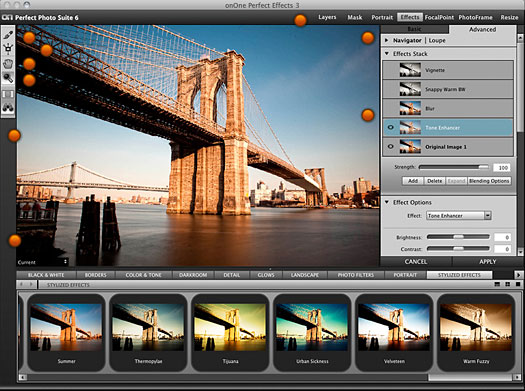Click the Contrast slider
Screen dimensions: 525x391
point(458,248)
